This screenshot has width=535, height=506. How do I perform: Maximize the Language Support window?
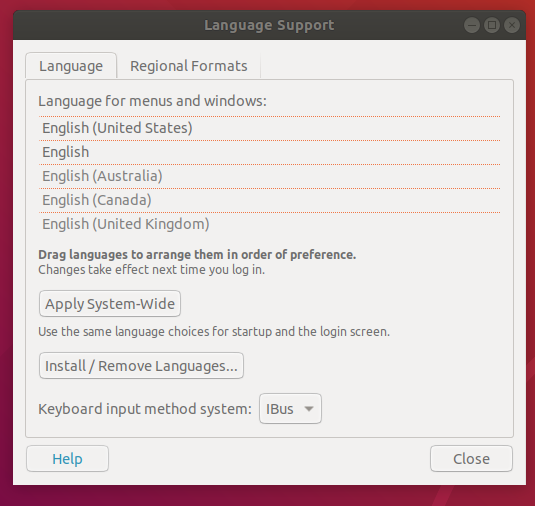click(492, 25)
